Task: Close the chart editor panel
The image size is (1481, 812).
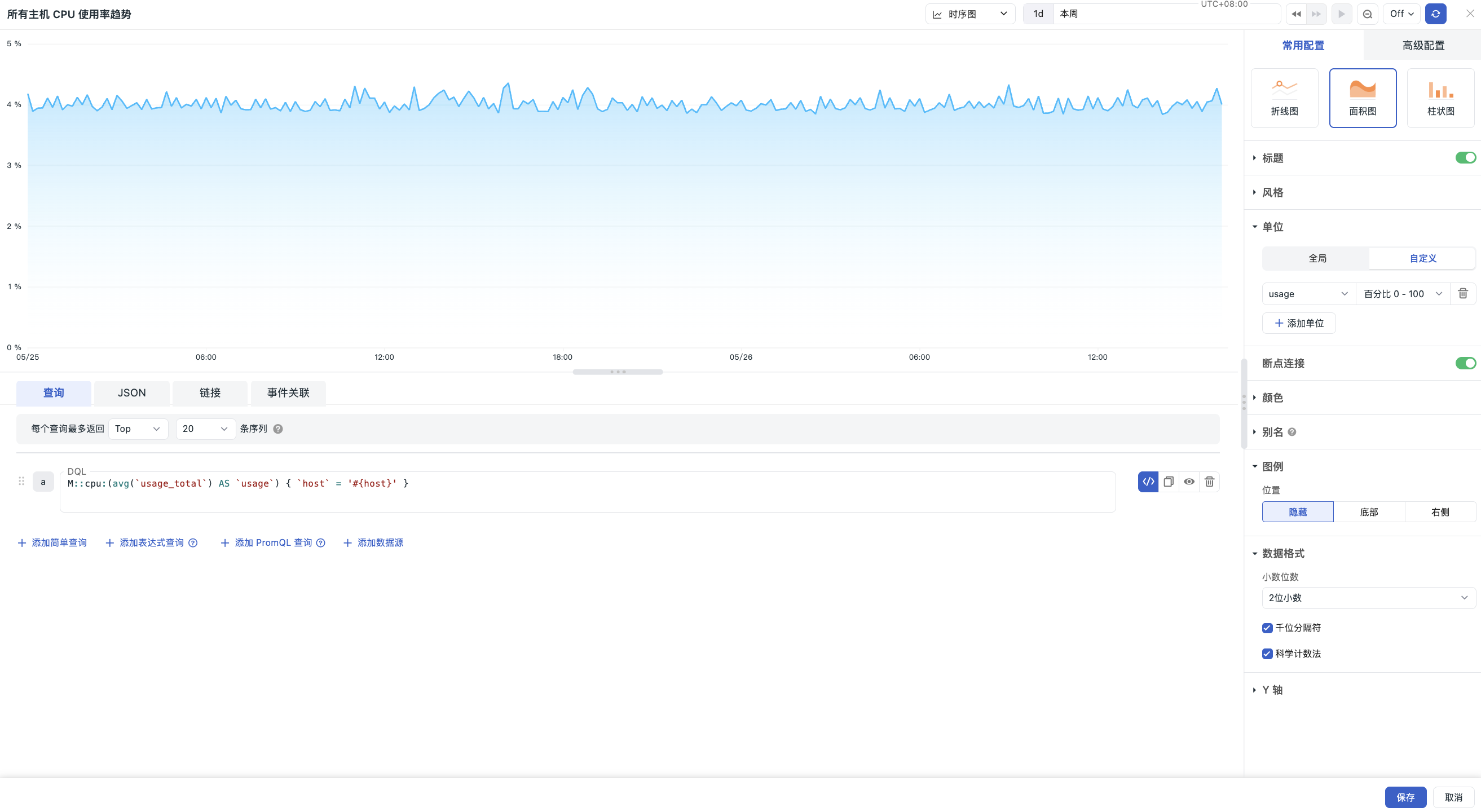Action: [1470, 14]
